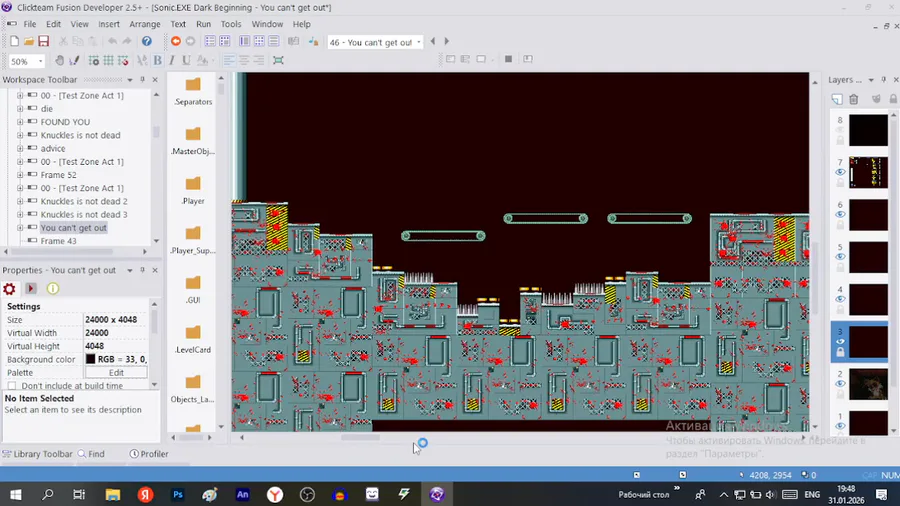
Task: Open runtime options tab in Properties
Action: click(x=31, y=289)
